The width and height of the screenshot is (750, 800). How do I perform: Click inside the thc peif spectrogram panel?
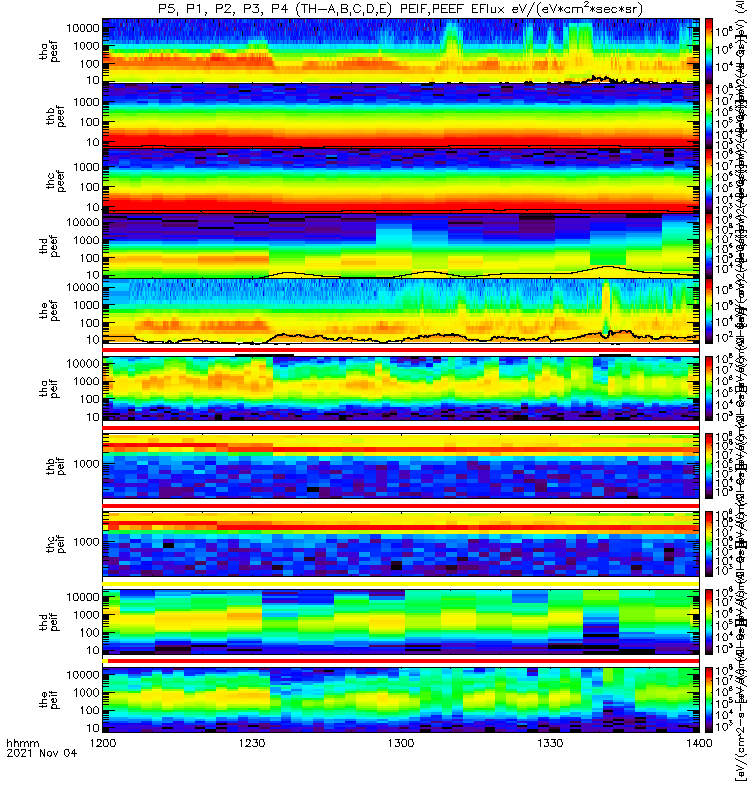tap(401, 544)
